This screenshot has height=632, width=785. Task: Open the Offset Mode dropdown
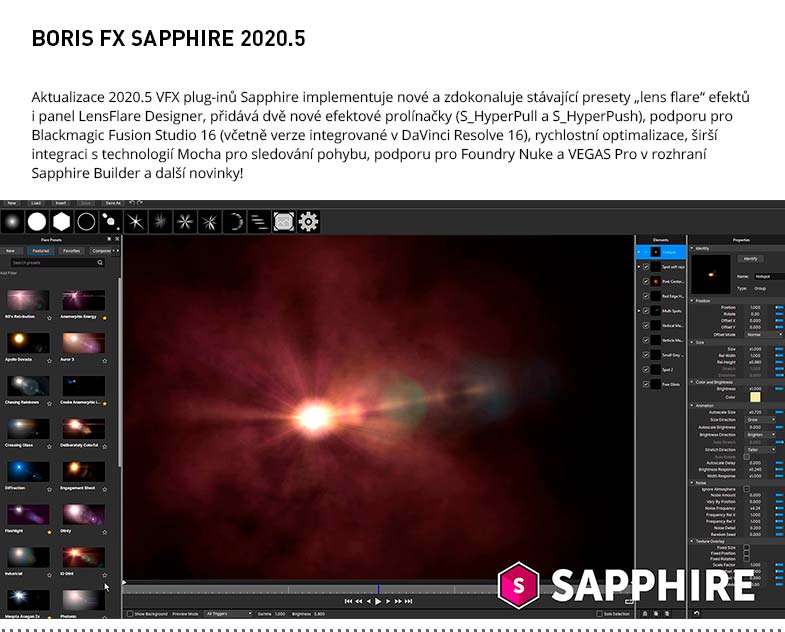pos(763,334)
